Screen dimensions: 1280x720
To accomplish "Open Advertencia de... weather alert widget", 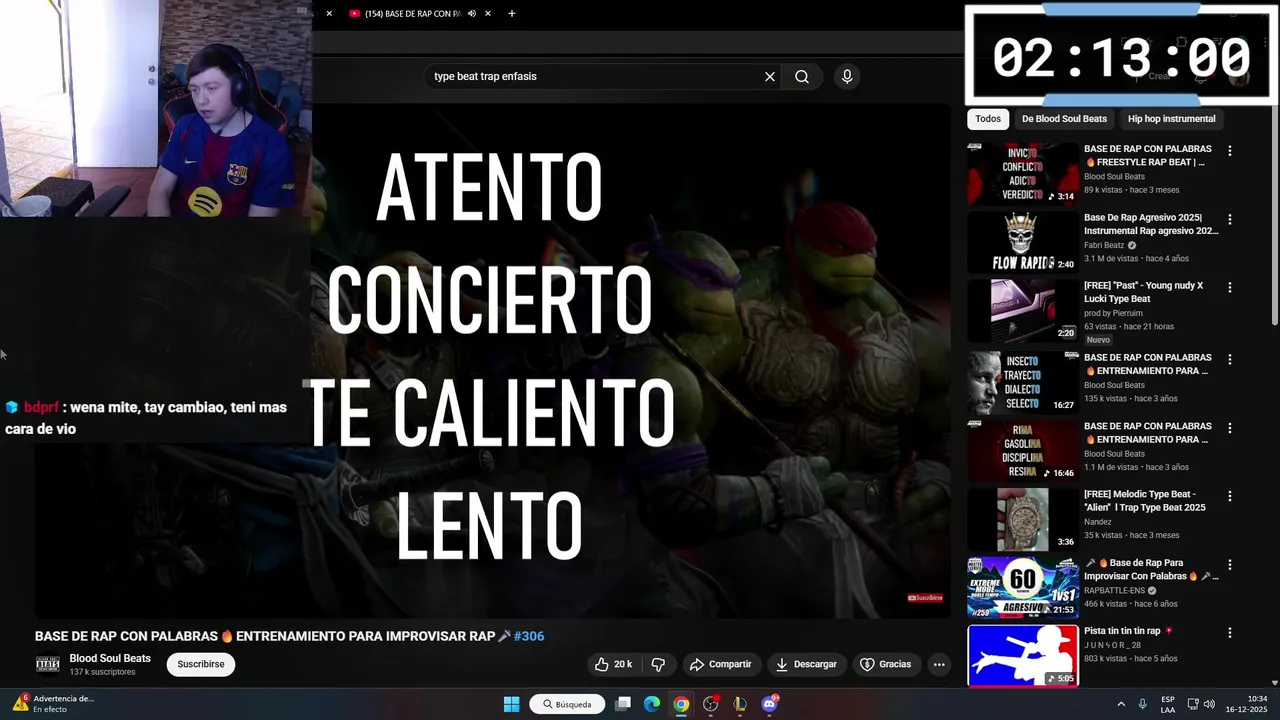I will (52, 704).
